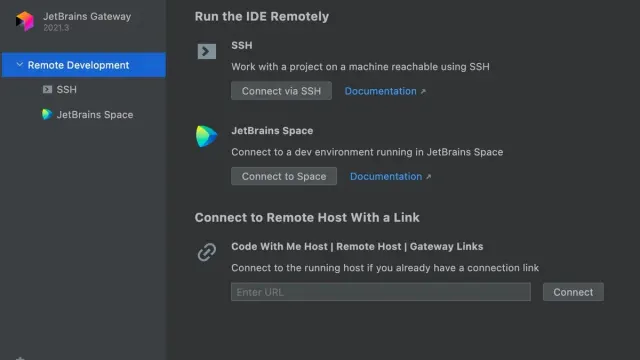Click the chain link icon
This screenshot has width=640, height=360.
tap(207, 252)
